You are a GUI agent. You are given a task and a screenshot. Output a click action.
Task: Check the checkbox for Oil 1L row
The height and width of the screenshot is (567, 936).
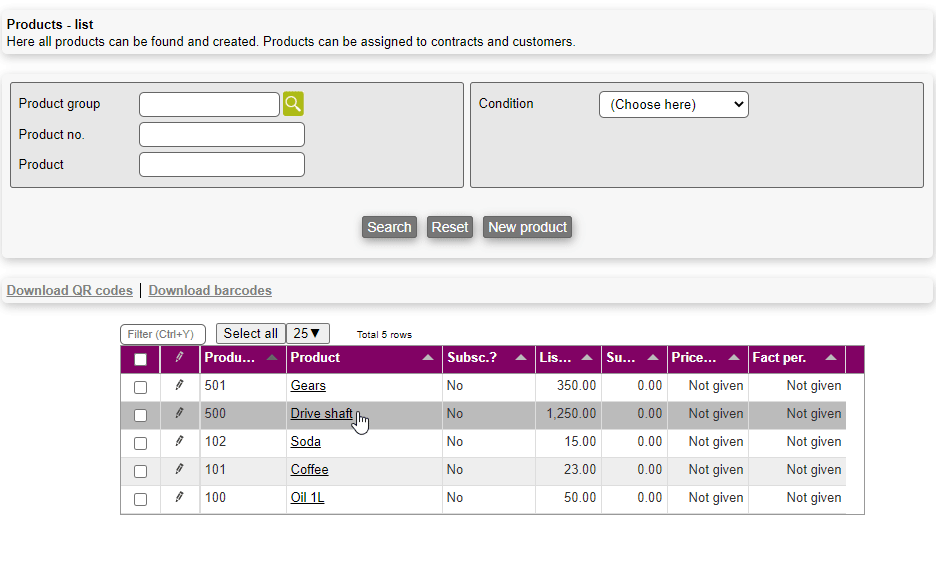(x=140, y=500)
